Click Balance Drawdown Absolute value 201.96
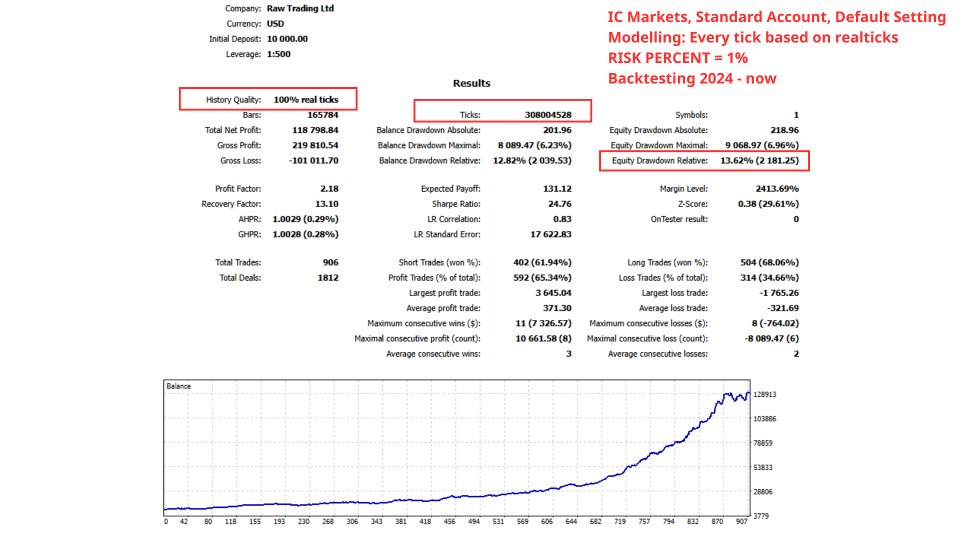960x540 pixels. pos(557,130)
